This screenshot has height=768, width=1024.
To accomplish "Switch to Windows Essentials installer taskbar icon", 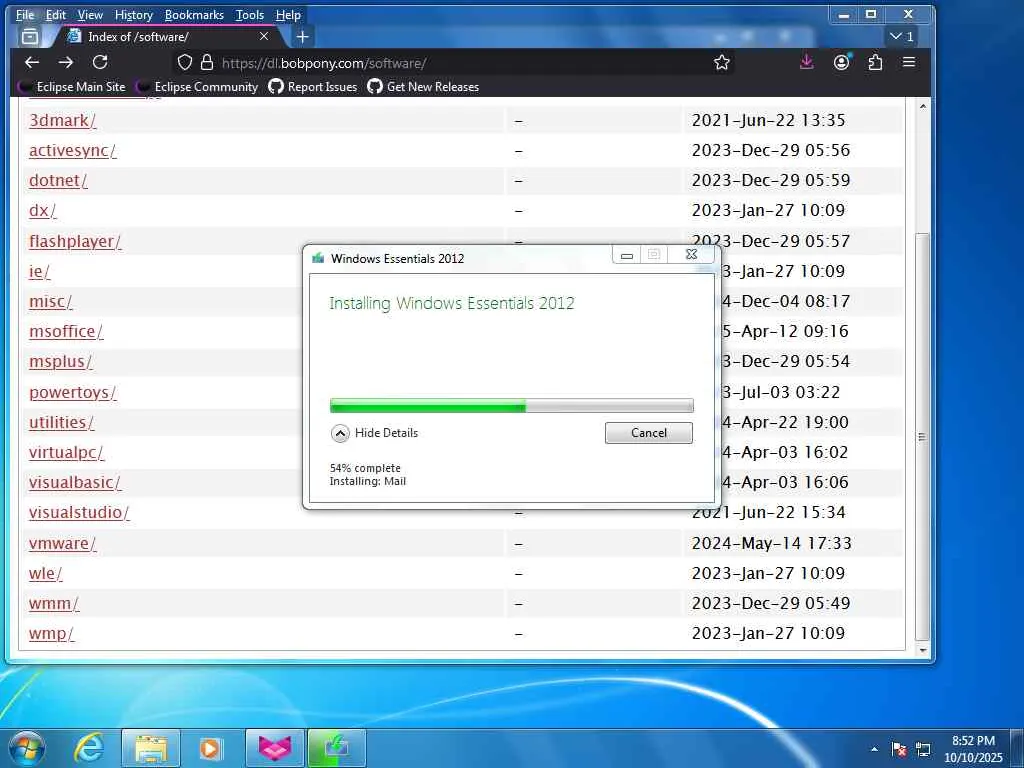I will pos(336,748).
